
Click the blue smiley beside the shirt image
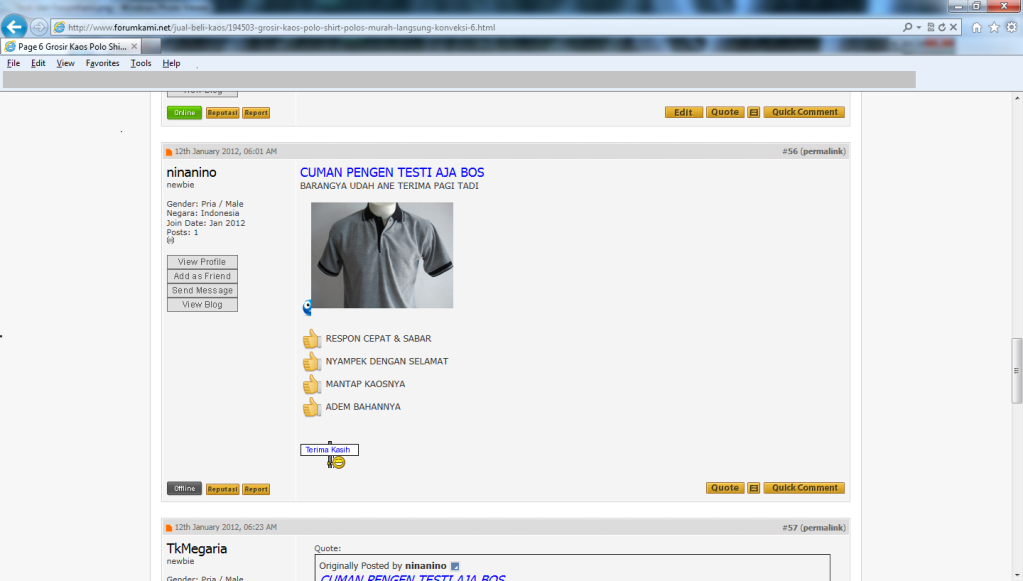click(307, 308)
